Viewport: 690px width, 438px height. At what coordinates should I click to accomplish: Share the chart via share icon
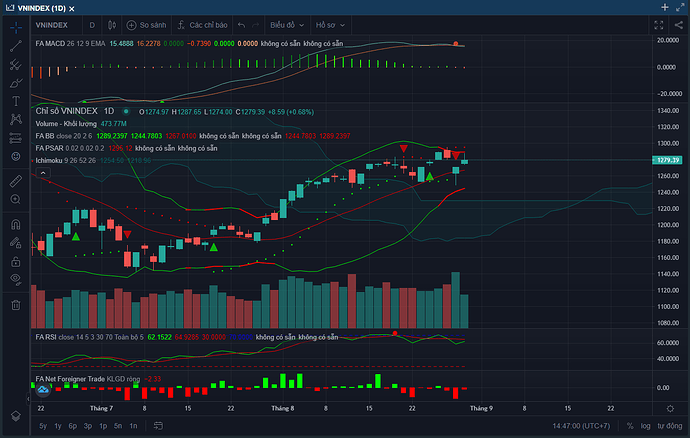click(679, 25)
